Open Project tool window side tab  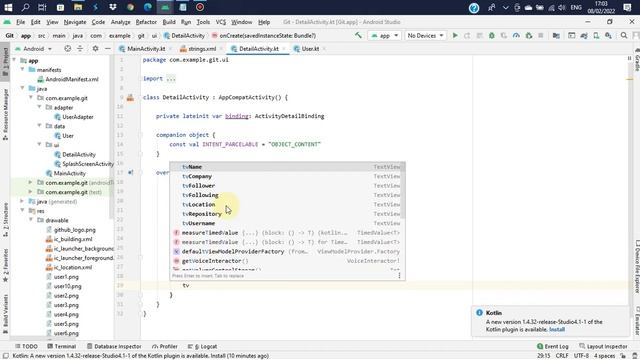pyautogui.click(x=5, y=61)
